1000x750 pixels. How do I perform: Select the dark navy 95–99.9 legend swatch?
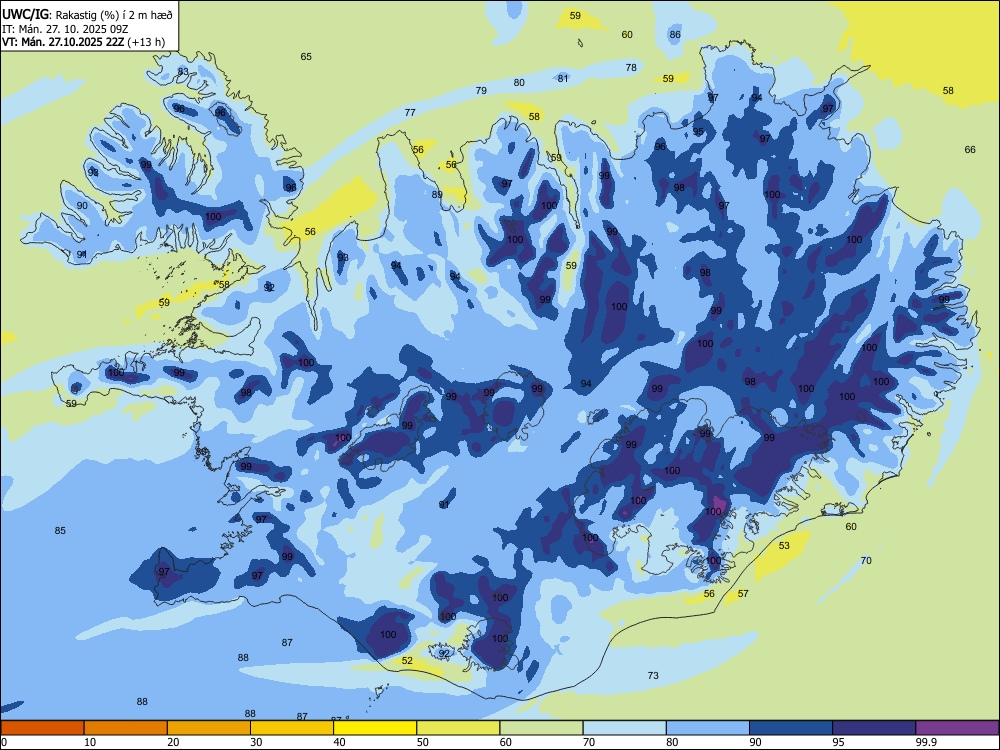874,728
